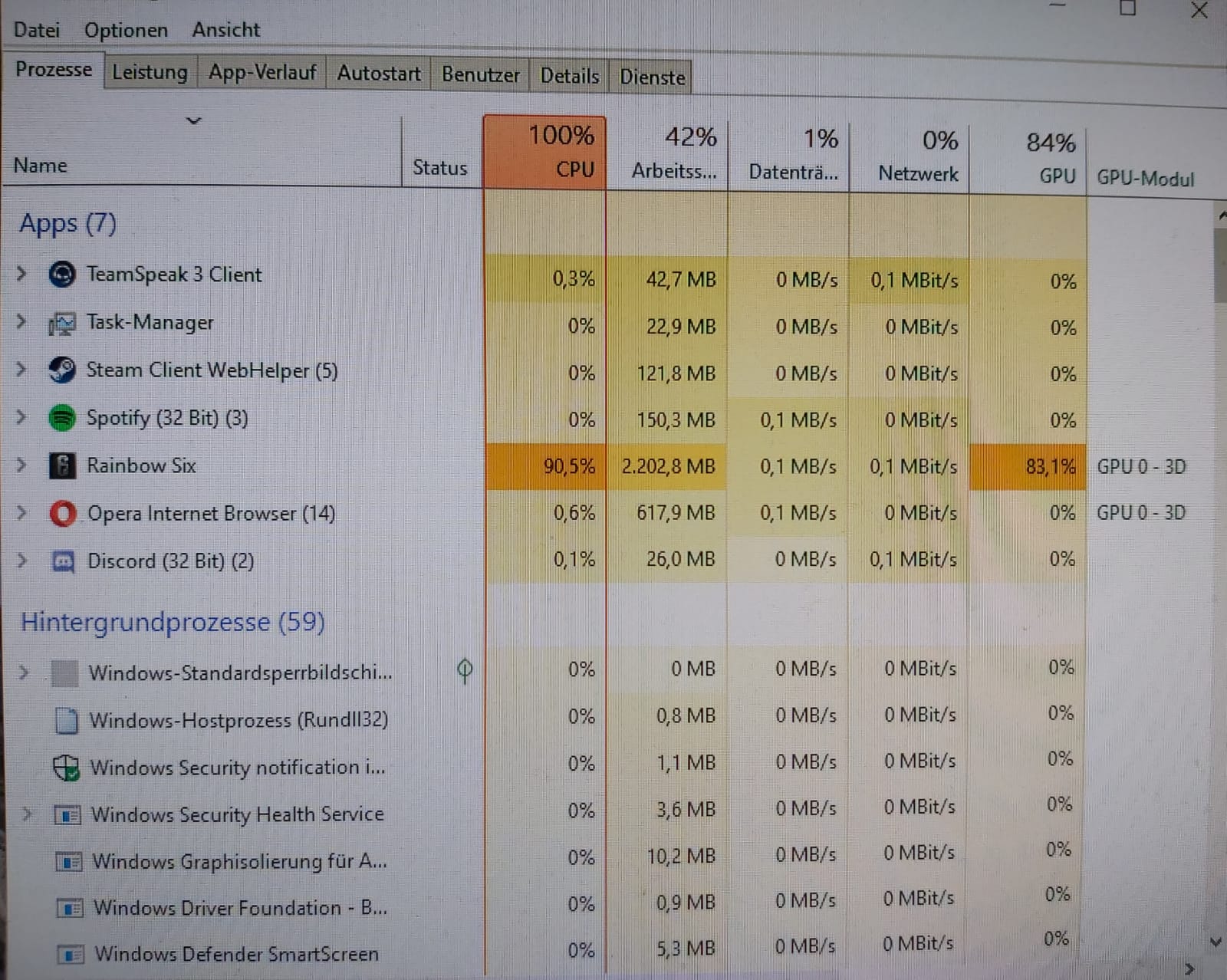Expand Steam Client WebHelper (5) group

[21, 369]
